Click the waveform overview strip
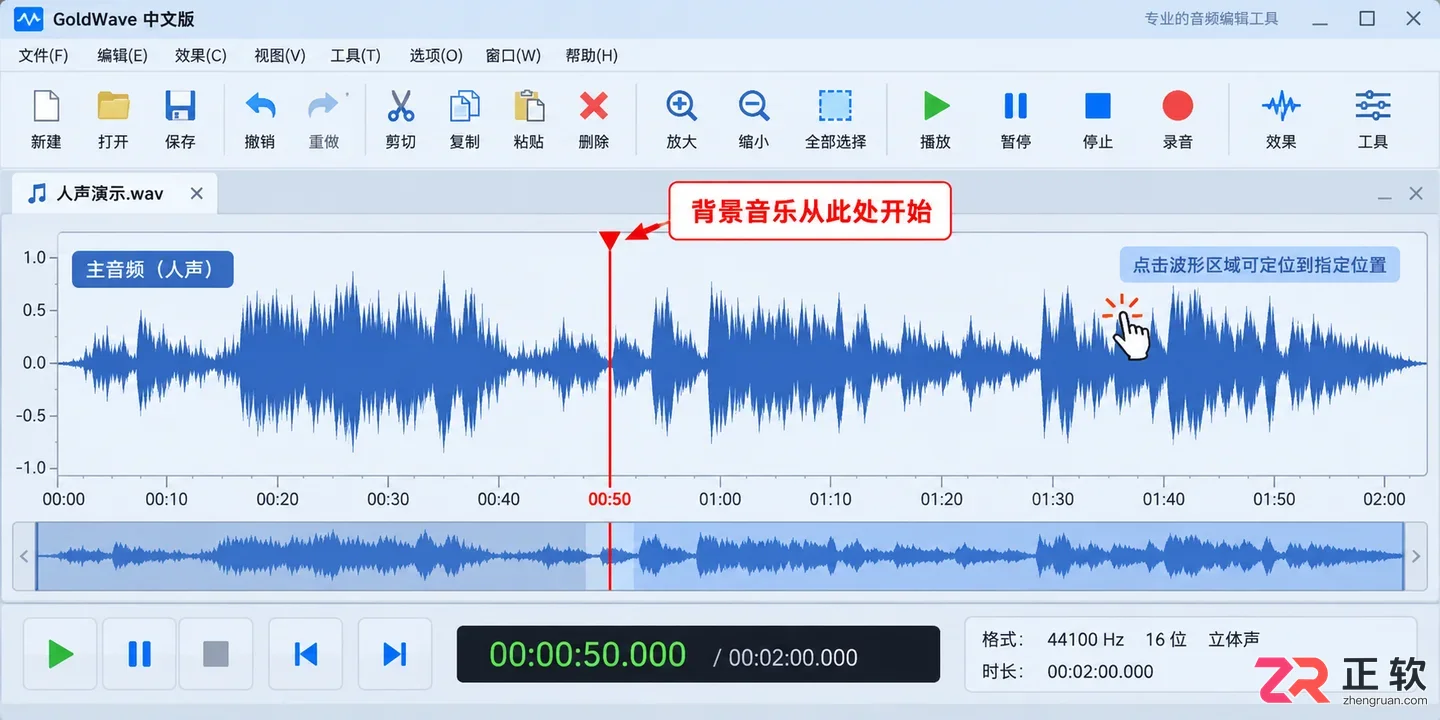 click(720, 556)
